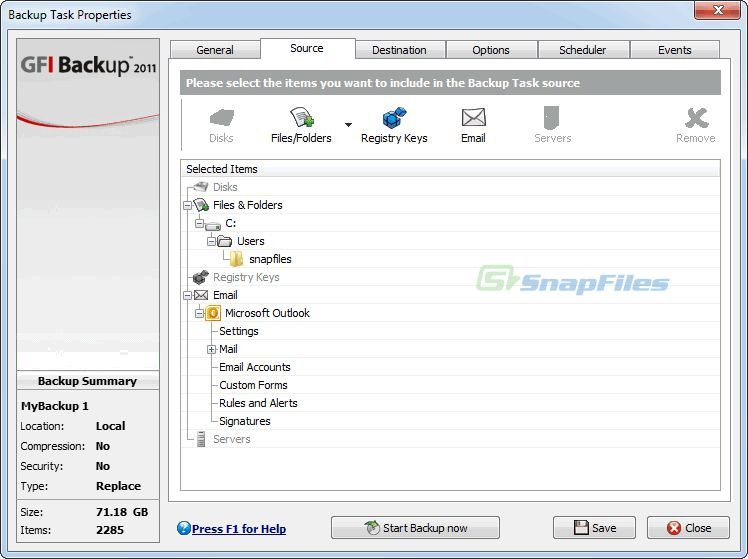Click the MyBackup 1 summary name
This screenshot has height=559, width=748.
coord(54,406)
